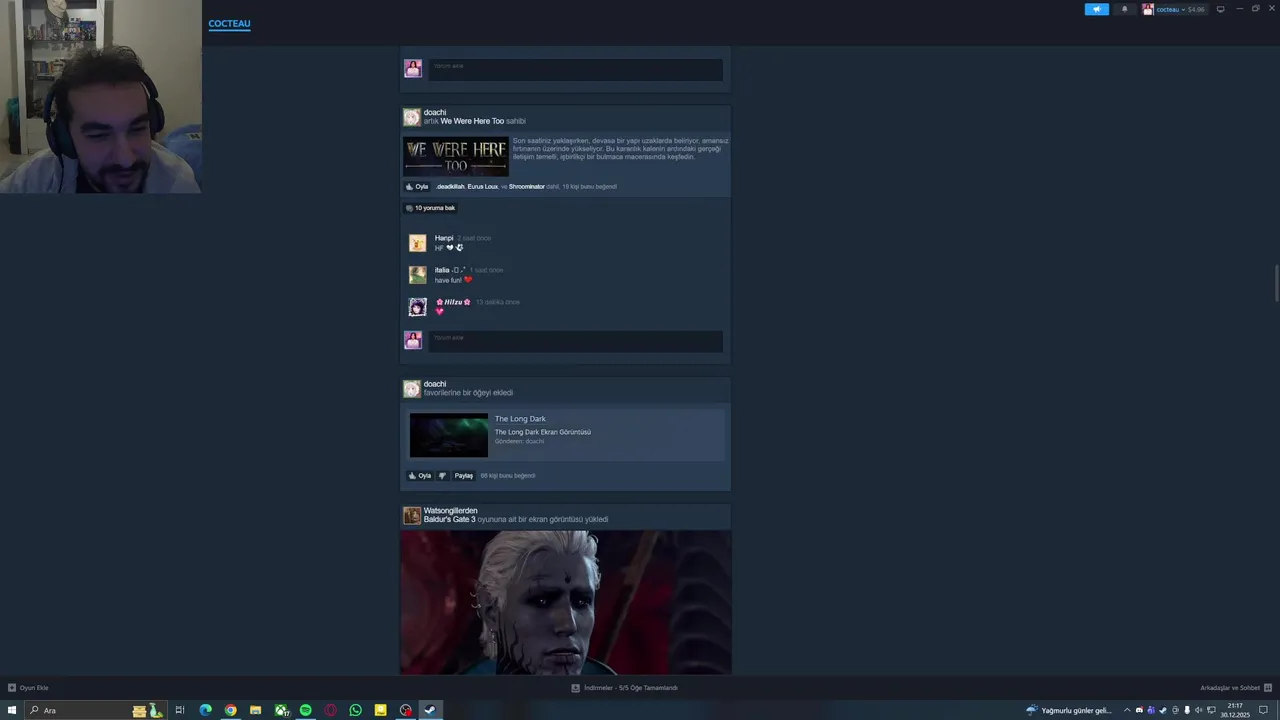The width and height of the screenshot is (1280, 720).
Task: Click the comment box at the top of feed
Action: point(575,70)
